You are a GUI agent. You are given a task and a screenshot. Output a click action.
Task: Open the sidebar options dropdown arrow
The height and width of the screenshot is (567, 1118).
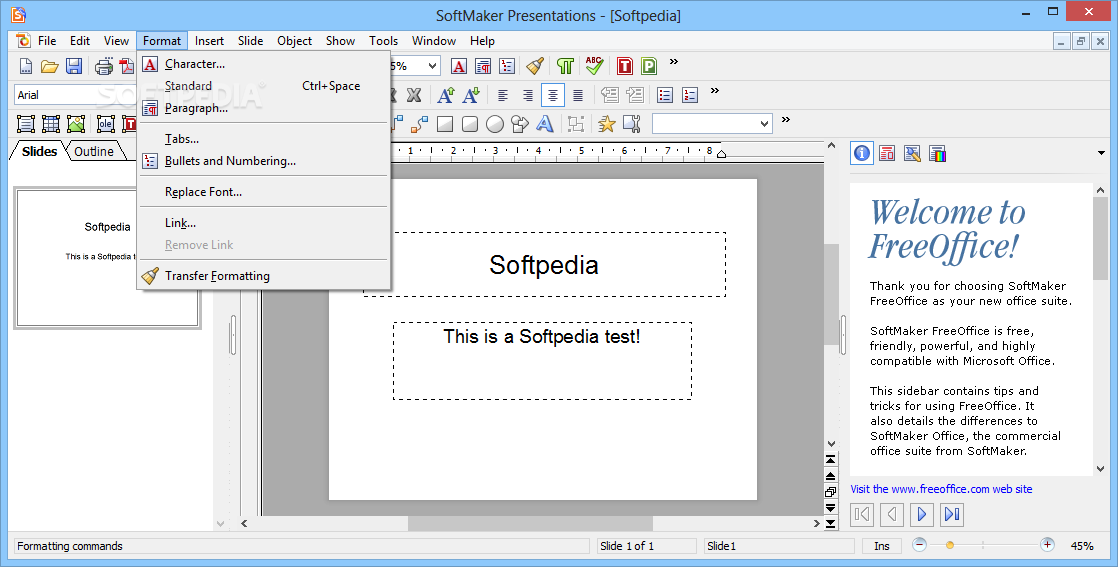1101,153
